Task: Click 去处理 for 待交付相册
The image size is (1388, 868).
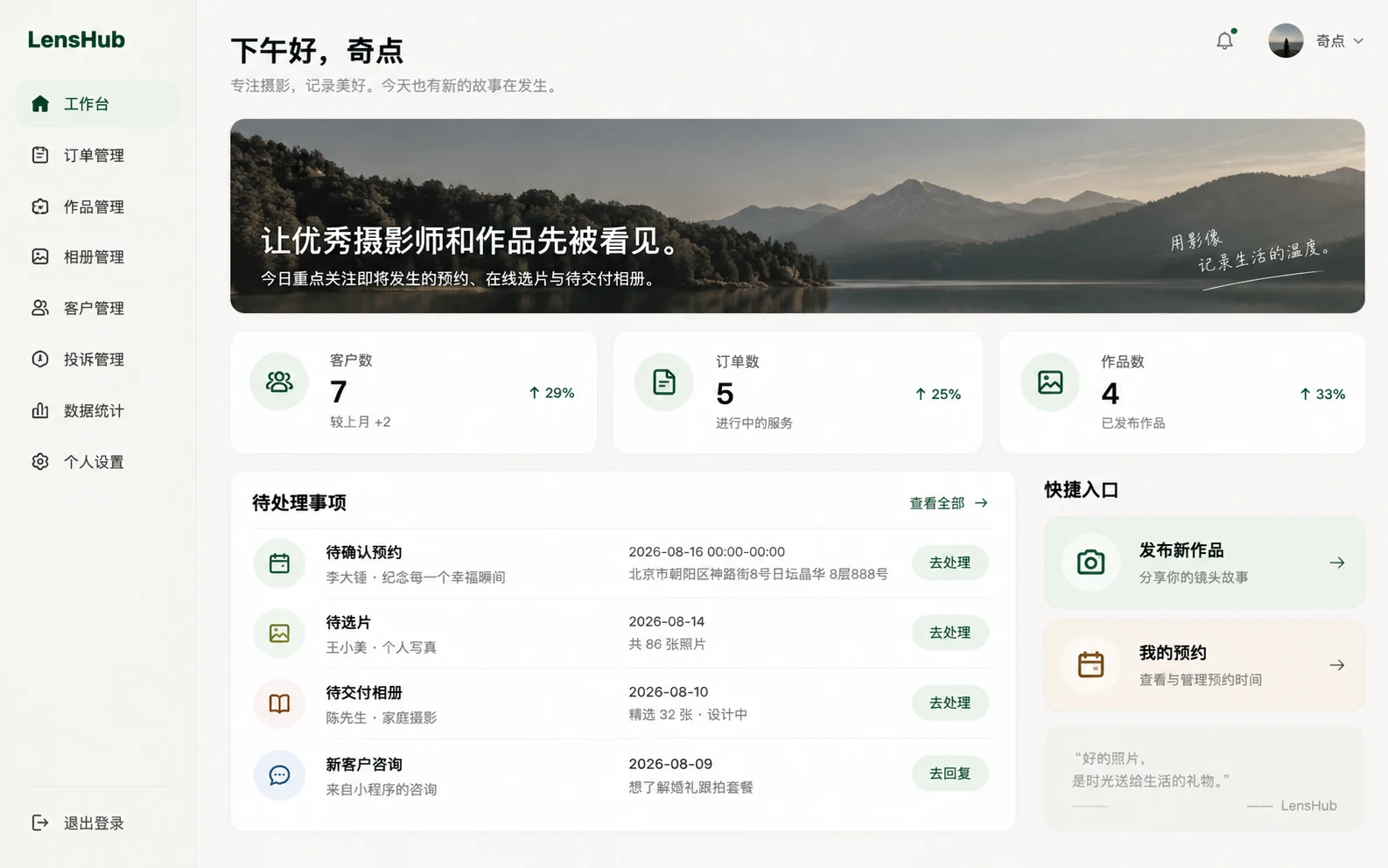Action: (x=950, y=703)
